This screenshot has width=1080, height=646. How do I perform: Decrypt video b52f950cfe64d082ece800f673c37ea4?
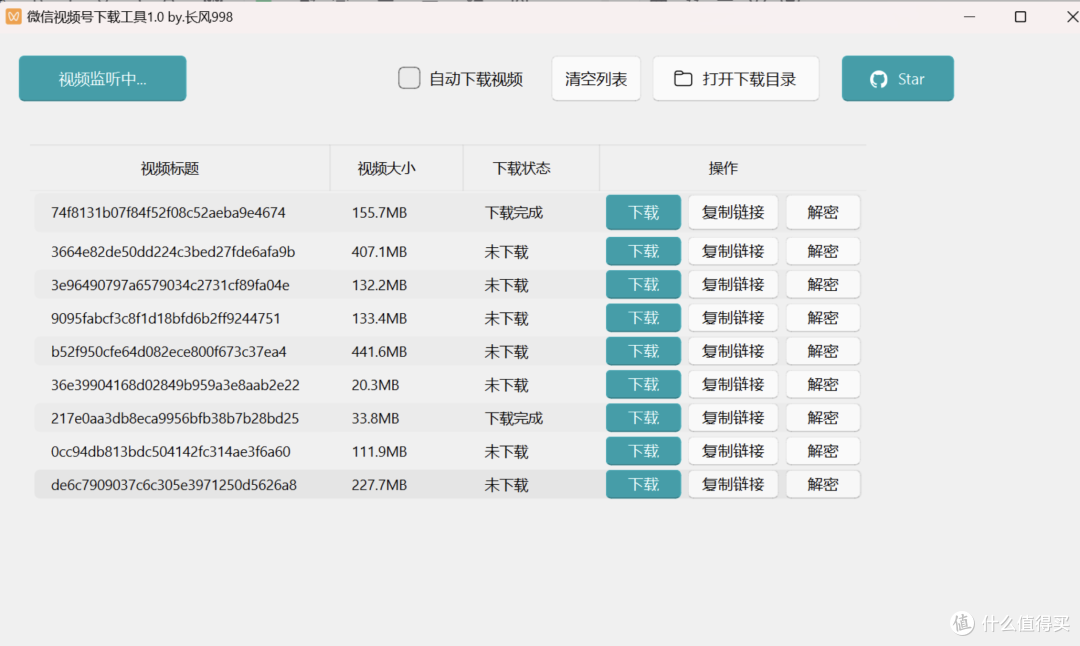point(822,351)
